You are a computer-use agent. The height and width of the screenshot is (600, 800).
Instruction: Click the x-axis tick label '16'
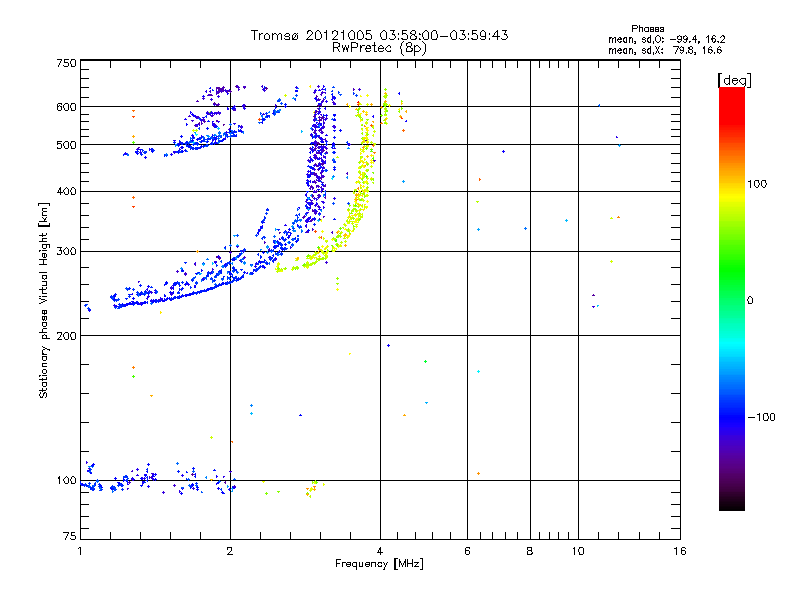coord(680,551)
